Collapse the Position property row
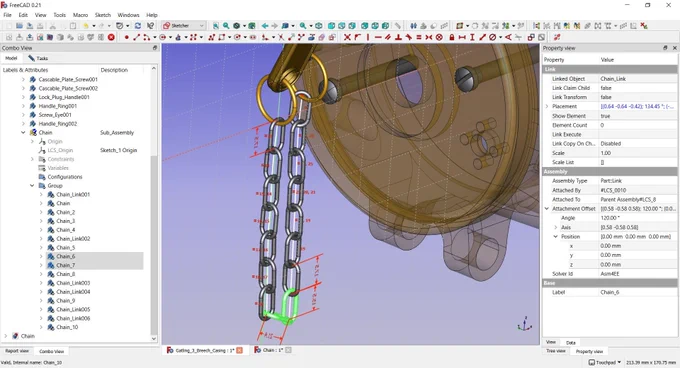 556,237
